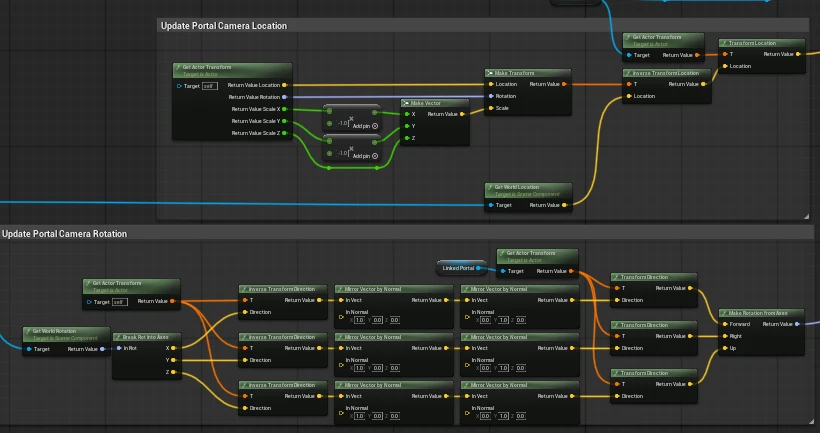Click the Y output pin on Break Rot Into Axes
The image size is (820, 433).
[174, 360]
